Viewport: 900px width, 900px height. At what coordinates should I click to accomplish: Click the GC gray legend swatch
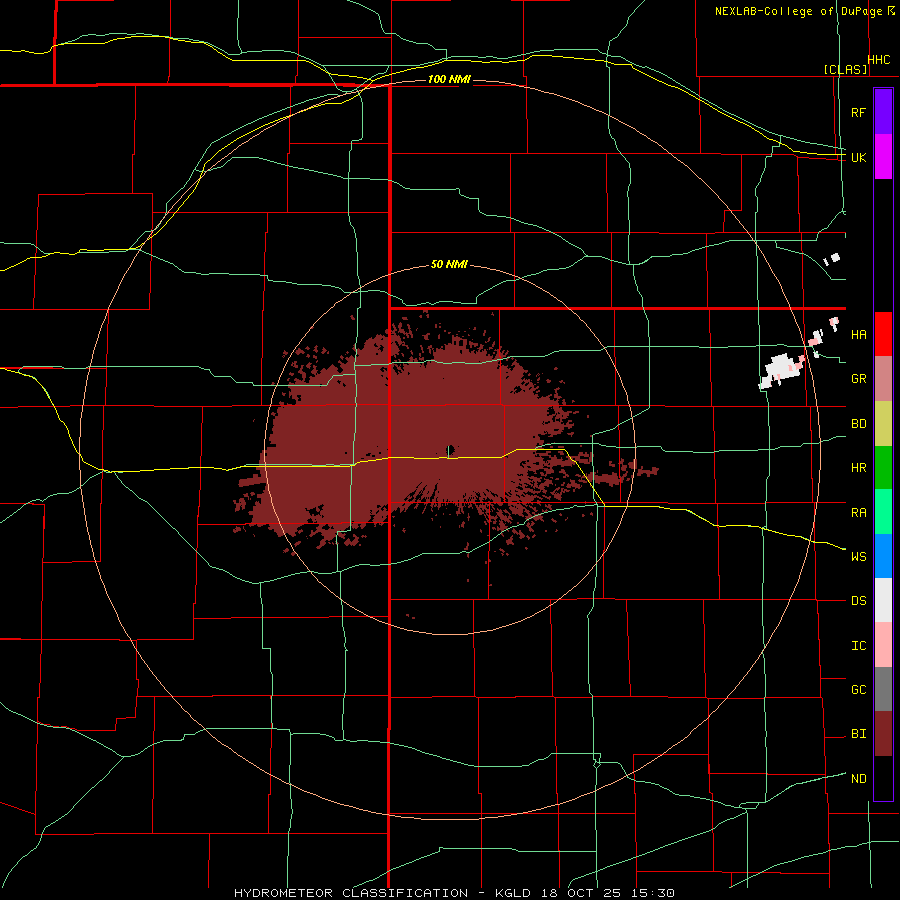[883, 689]
